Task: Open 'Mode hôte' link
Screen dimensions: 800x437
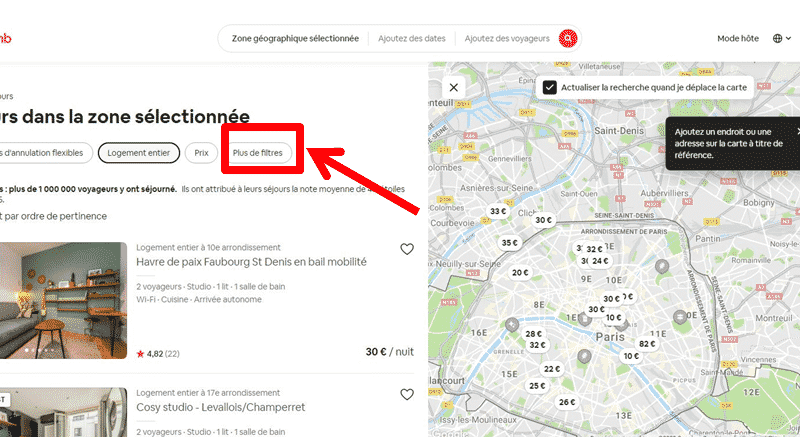Action: (738, 38)
